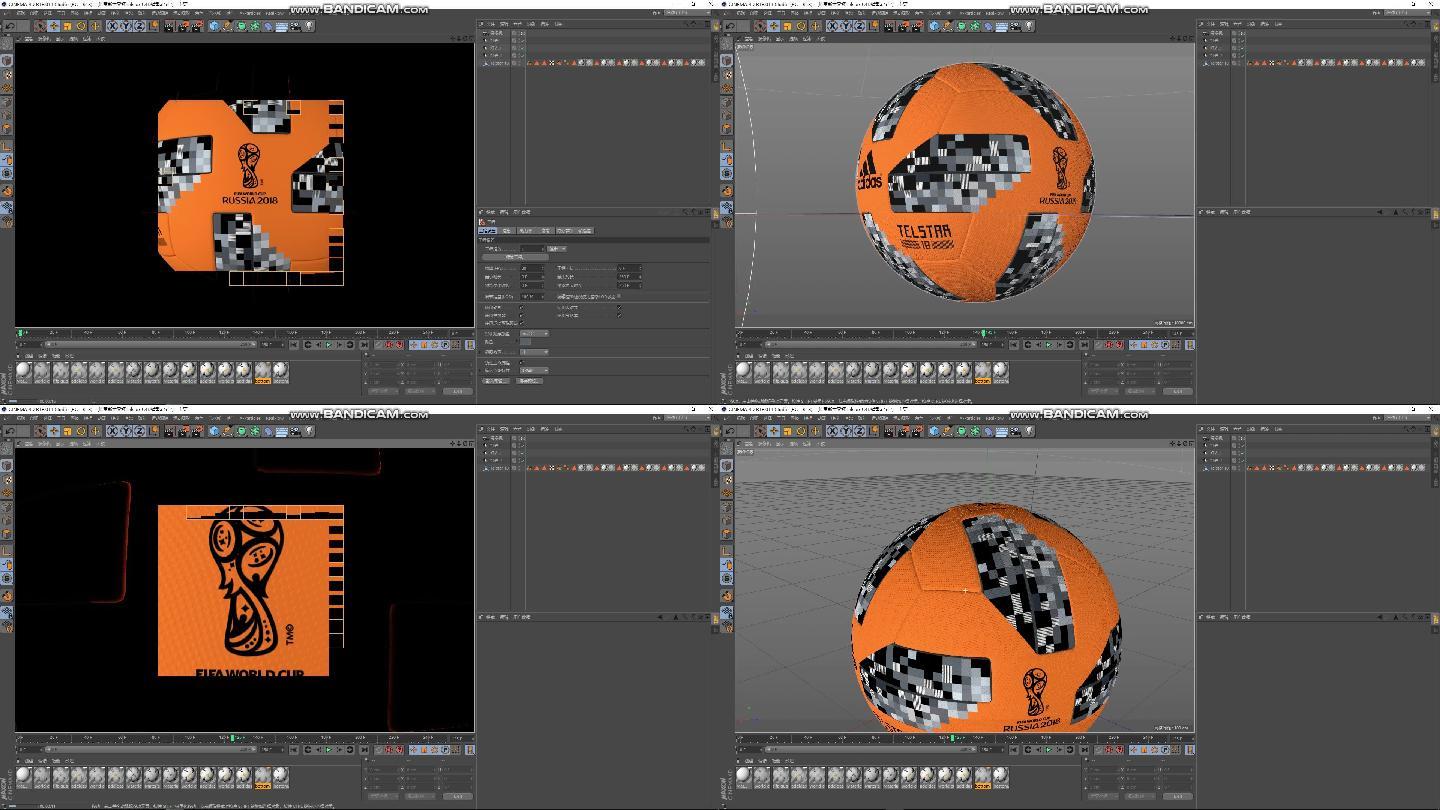
Task: Toggle first right-column checkbox, attribute panel
Action: click(x=619, y=307)
